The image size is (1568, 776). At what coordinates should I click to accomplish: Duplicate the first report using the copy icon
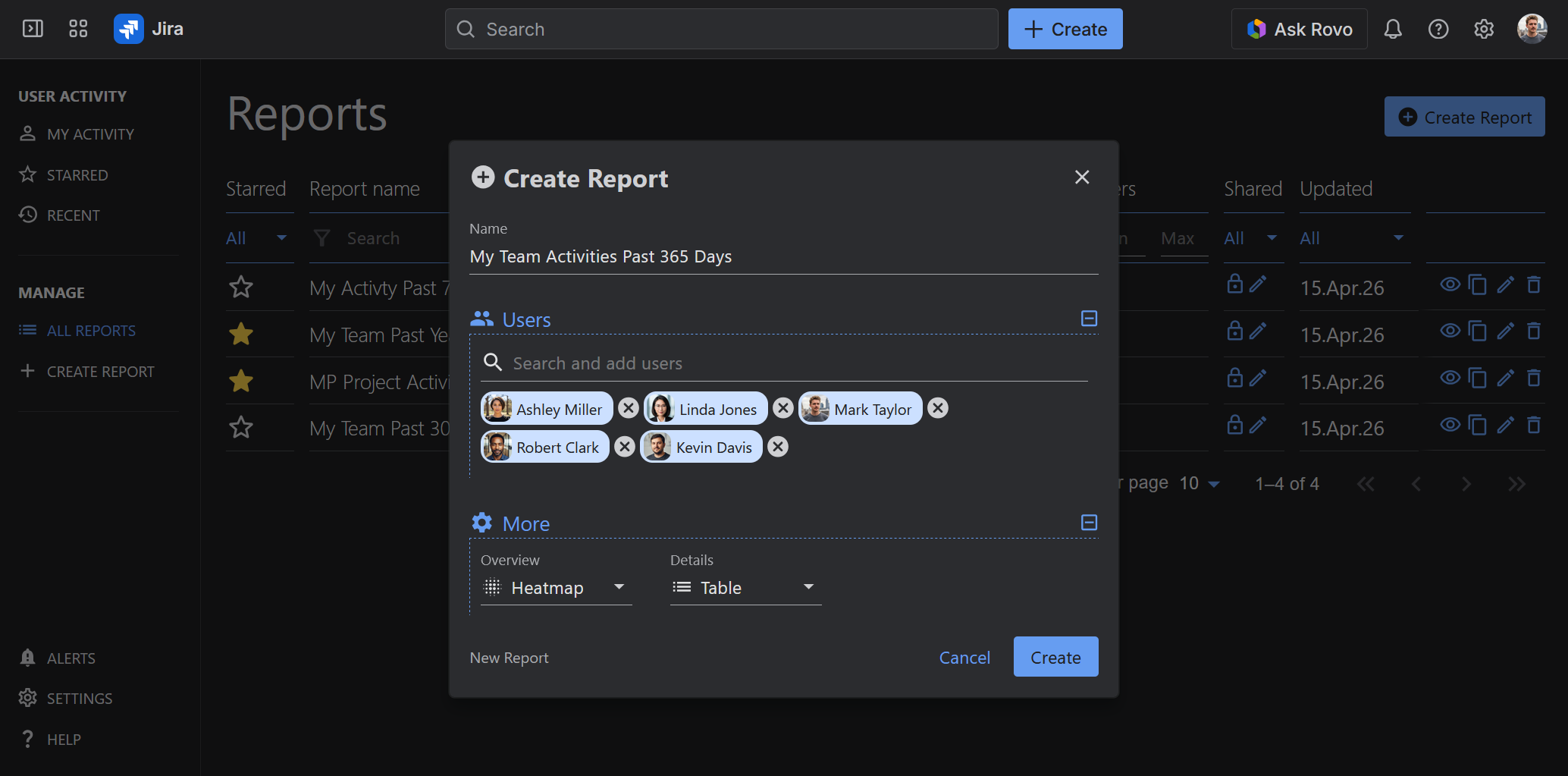[1478, 284]
